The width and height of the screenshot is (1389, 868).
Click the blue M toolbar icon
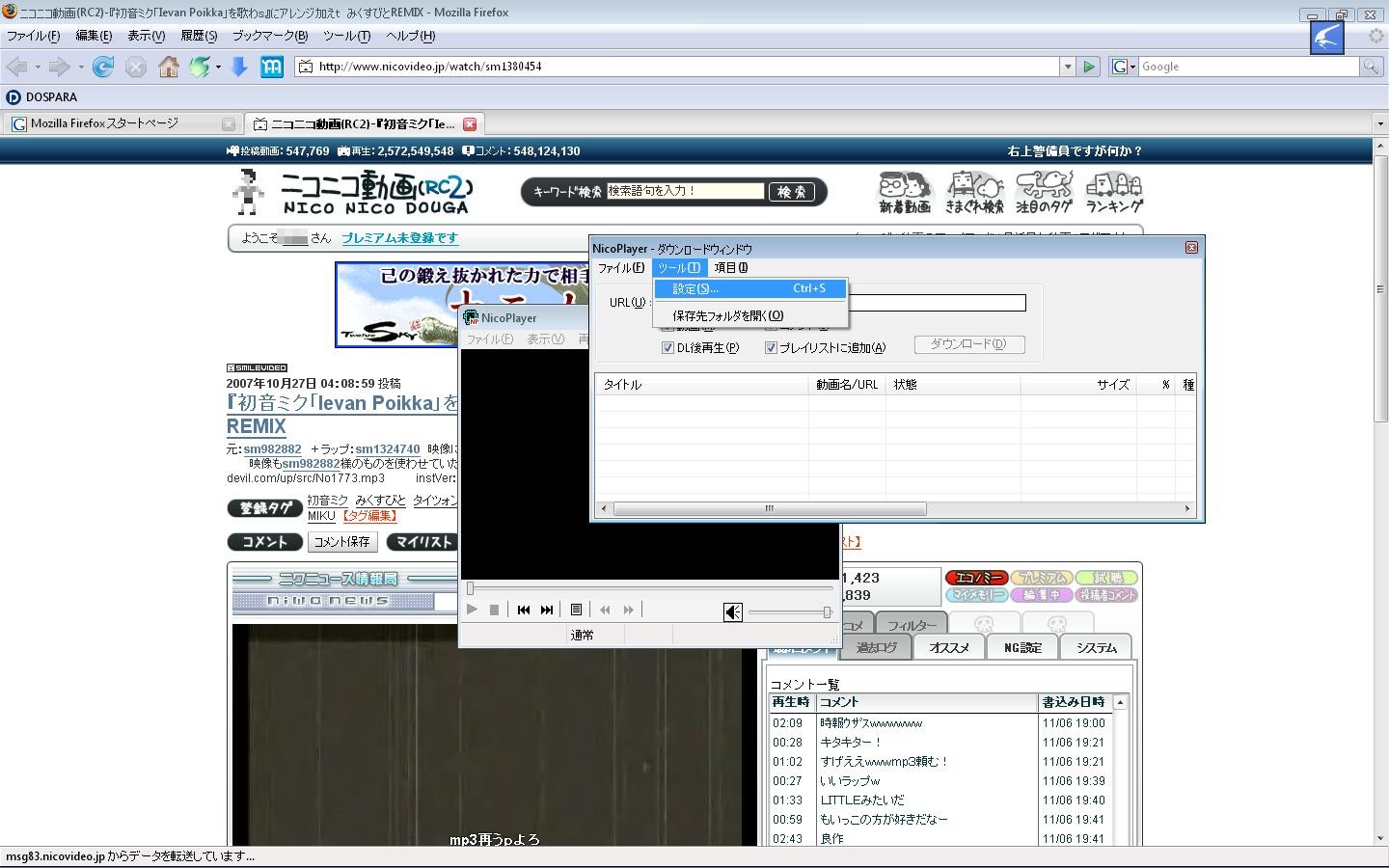(x=272, y=67)
